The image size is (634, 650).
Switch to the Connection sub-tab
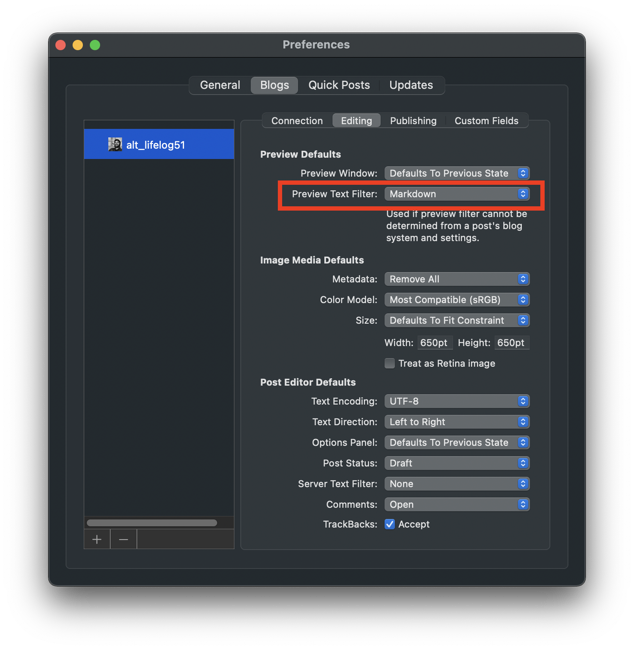(x=297, y=121)
